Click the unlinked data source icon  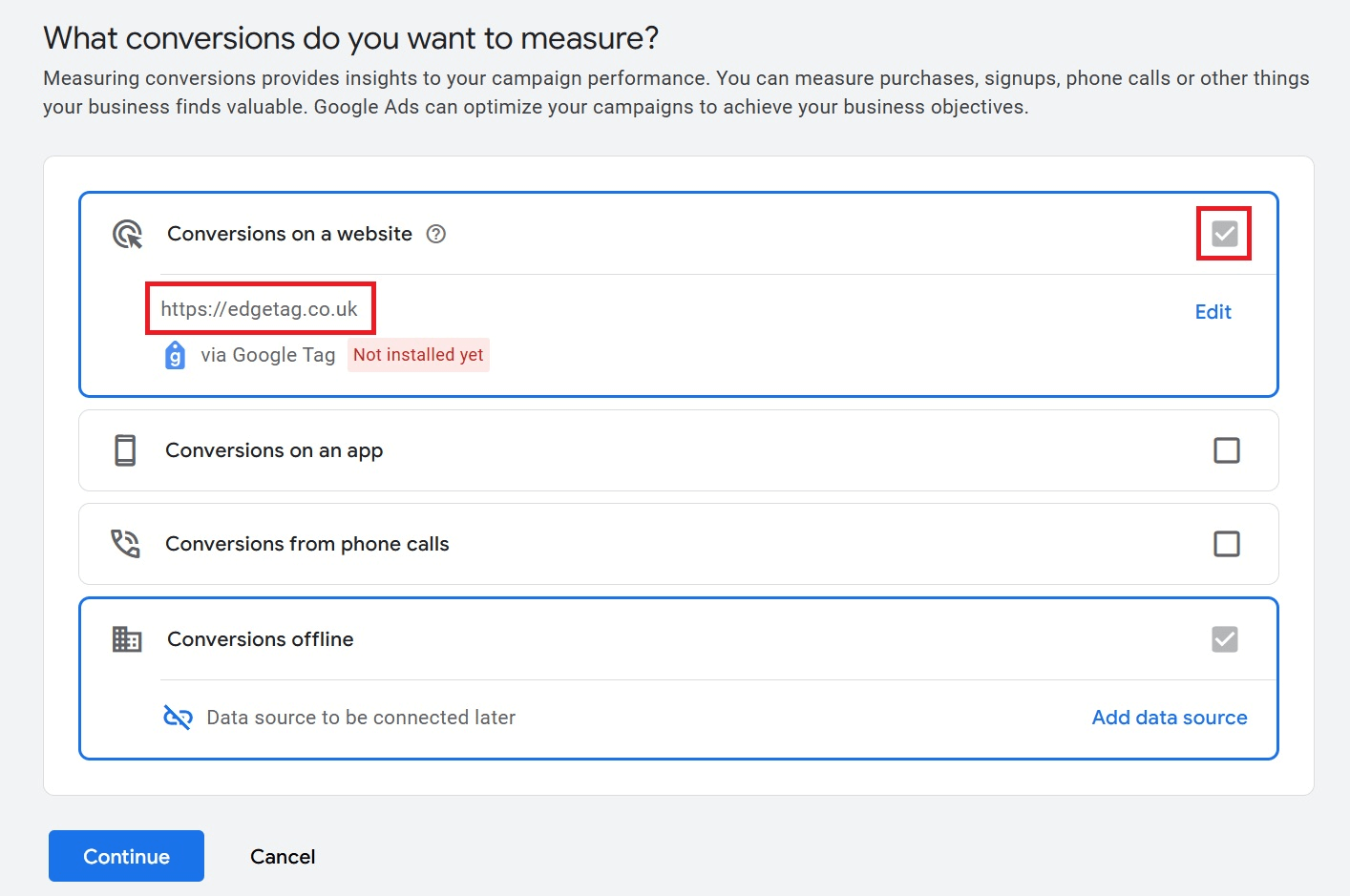178,718
